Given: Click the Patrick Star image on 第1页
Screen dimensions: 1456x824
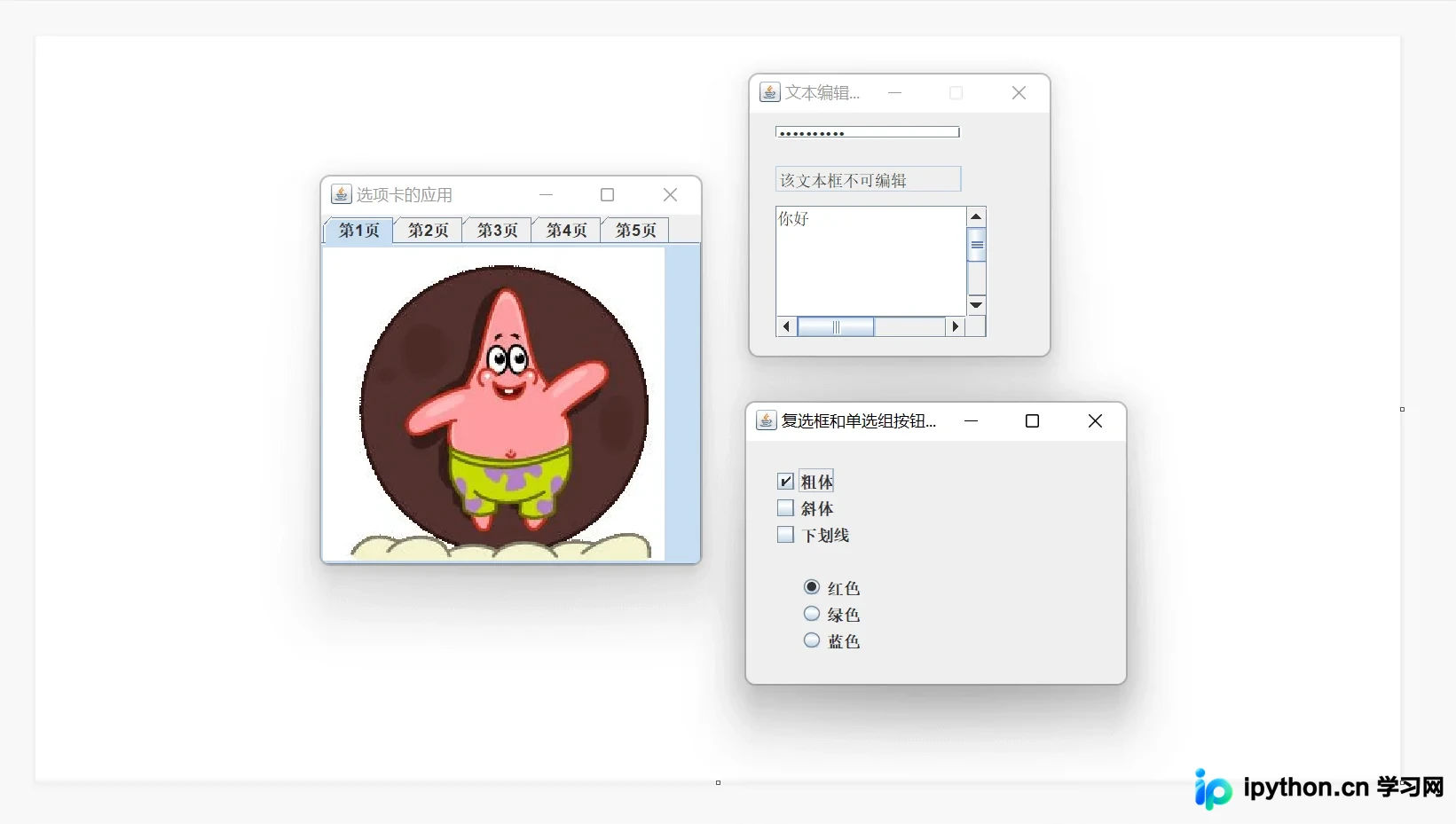Looking at the screenshot, I should pyautogui.click(x=494, y=404).
